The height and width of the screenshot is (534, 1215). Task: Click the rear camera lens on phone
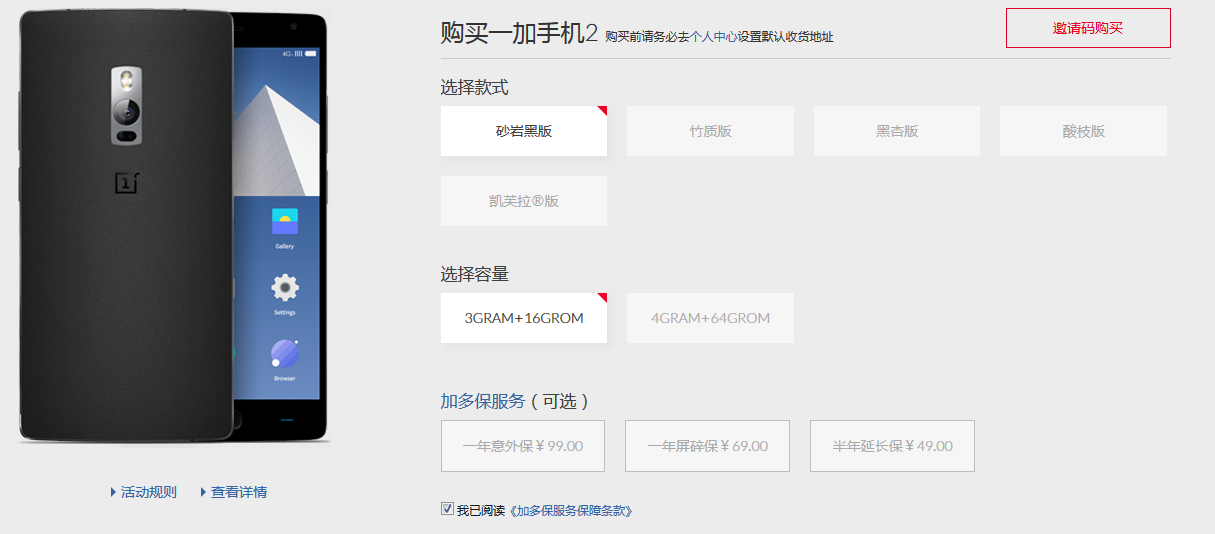(x=127, y=110)
